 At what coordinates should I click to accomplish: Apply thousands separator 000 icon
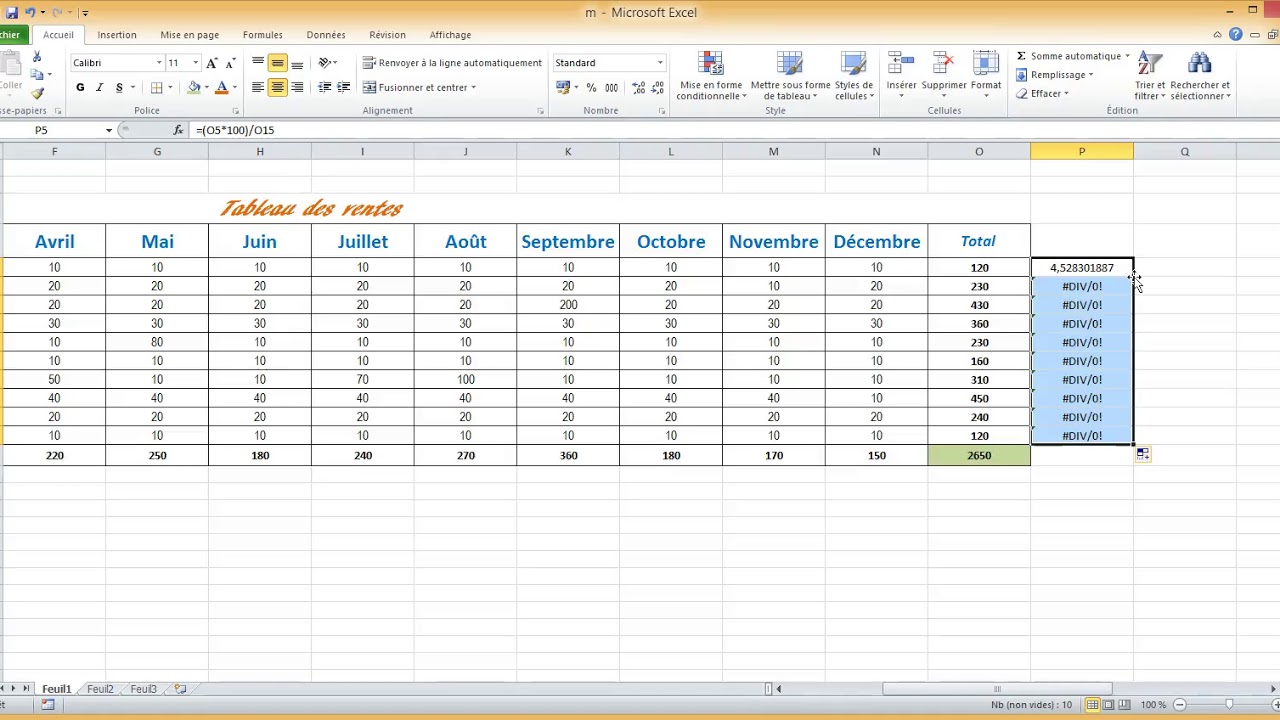click(611, 88)
